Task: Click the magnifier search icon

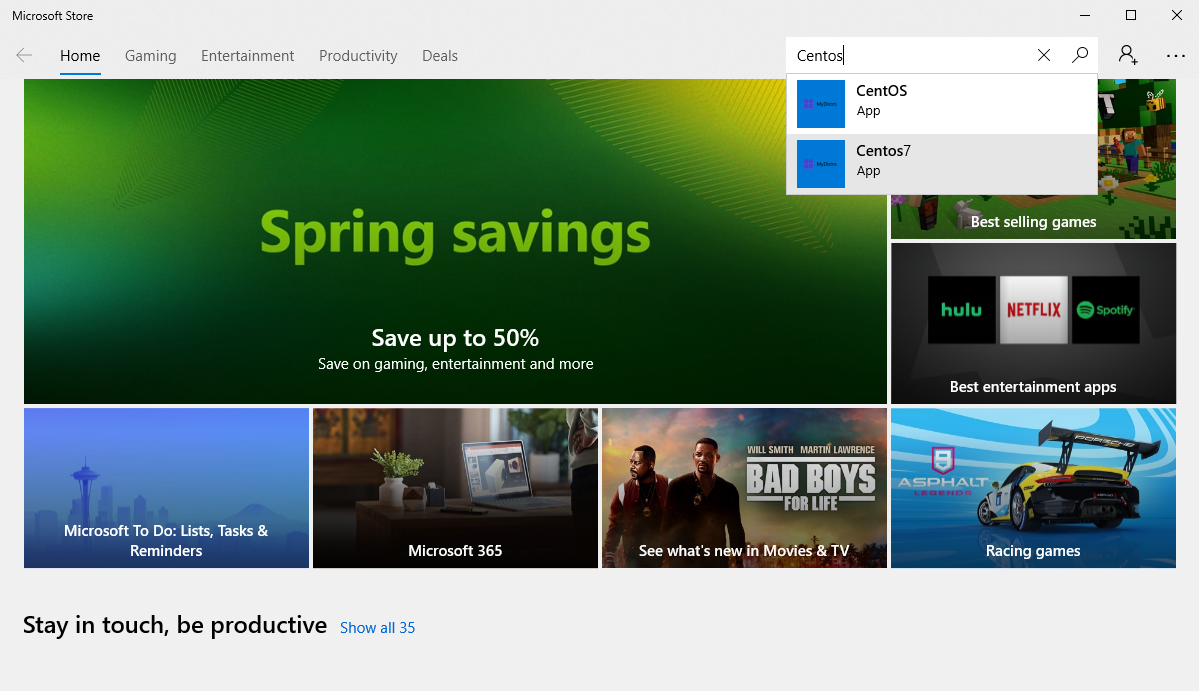Action: click(x=1080, y=56)
